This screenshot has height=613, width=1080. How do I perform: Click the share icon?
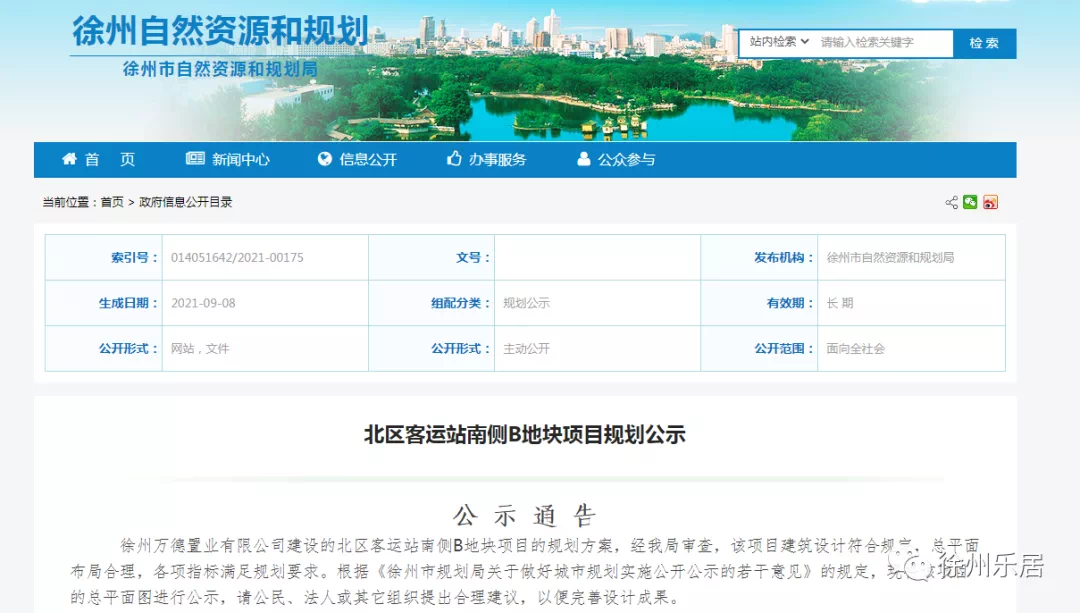pyautogui.click(x=951, y=202)
